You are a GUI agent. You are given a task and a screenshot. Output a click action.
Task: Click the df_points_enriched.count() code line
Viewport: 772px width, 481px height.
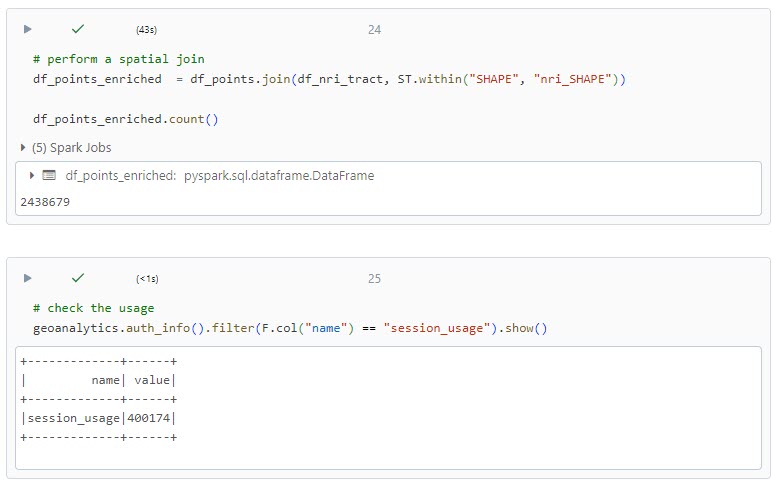pyautogui.click(x=125, y=119)
